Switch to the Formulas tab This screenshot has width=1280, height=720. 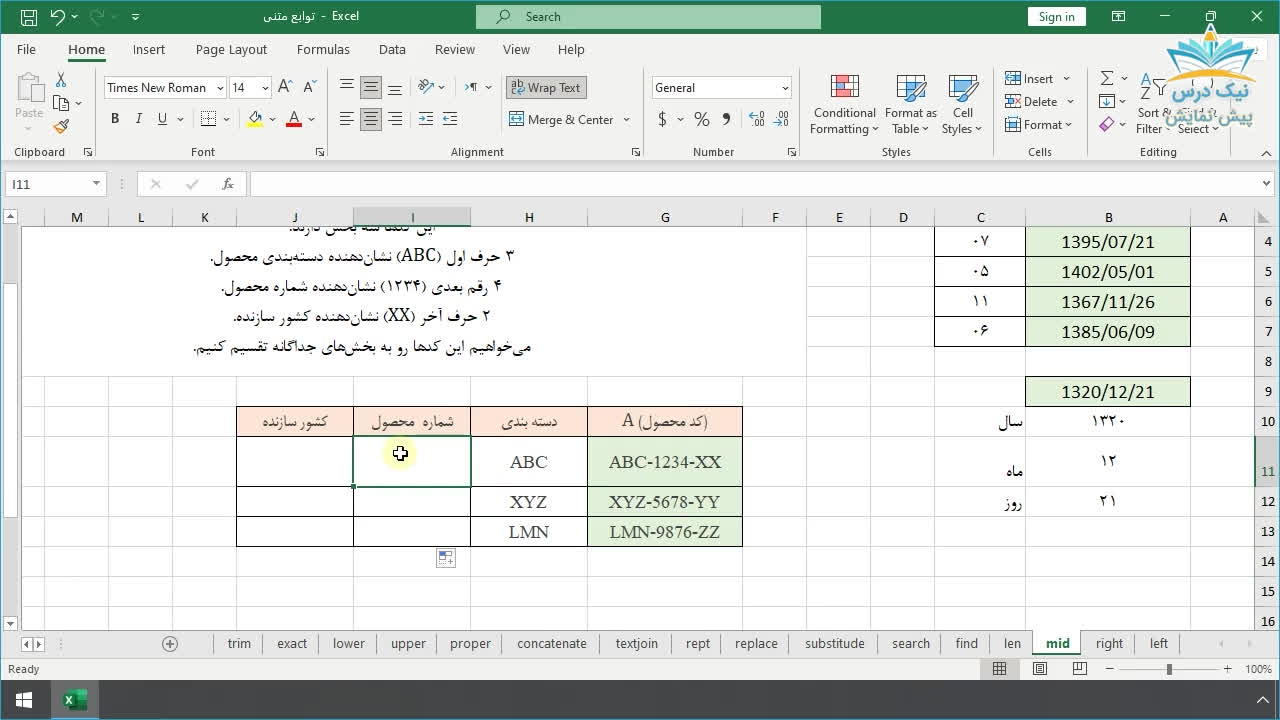pos(323,49)
